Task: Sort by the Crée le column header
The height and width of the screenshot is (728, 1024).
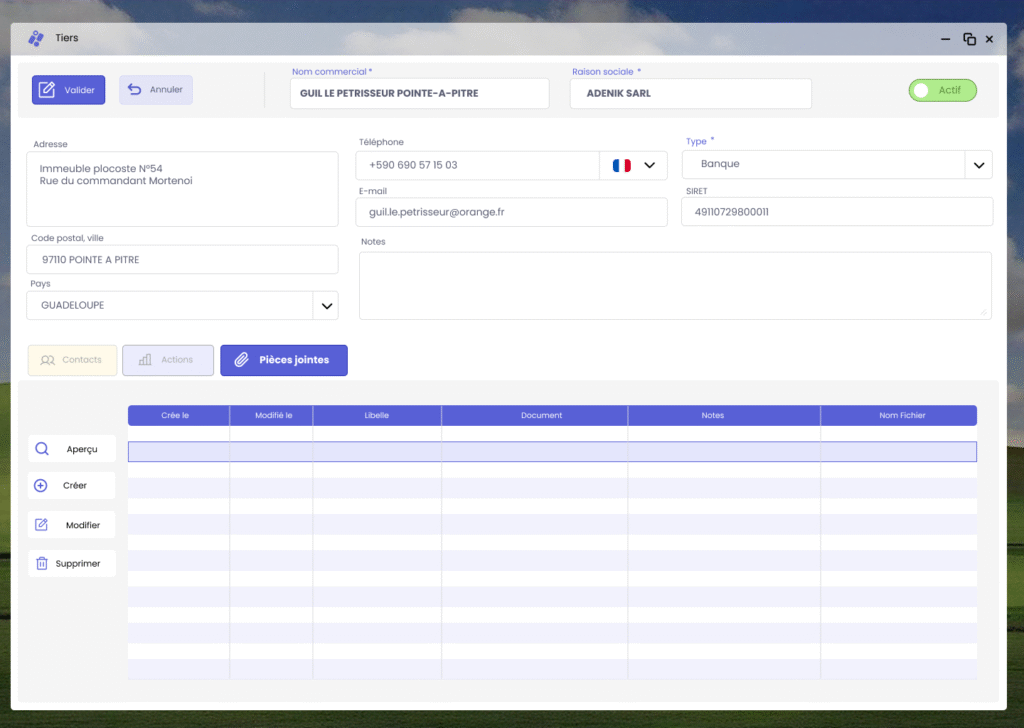Action: click(x=175, y=415)
